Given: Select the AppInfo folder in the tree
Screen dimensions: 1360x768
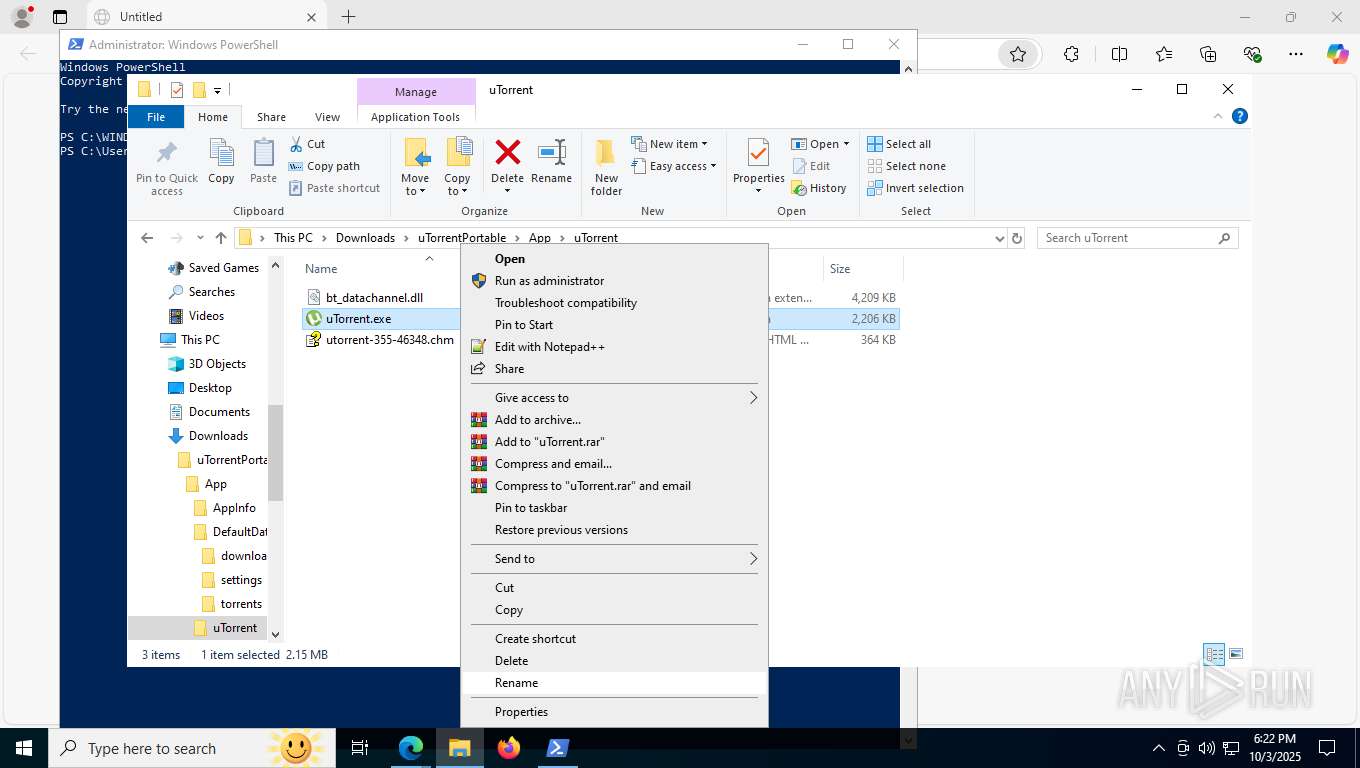Looking at the screenshot, I should click(x=226, y=508).
